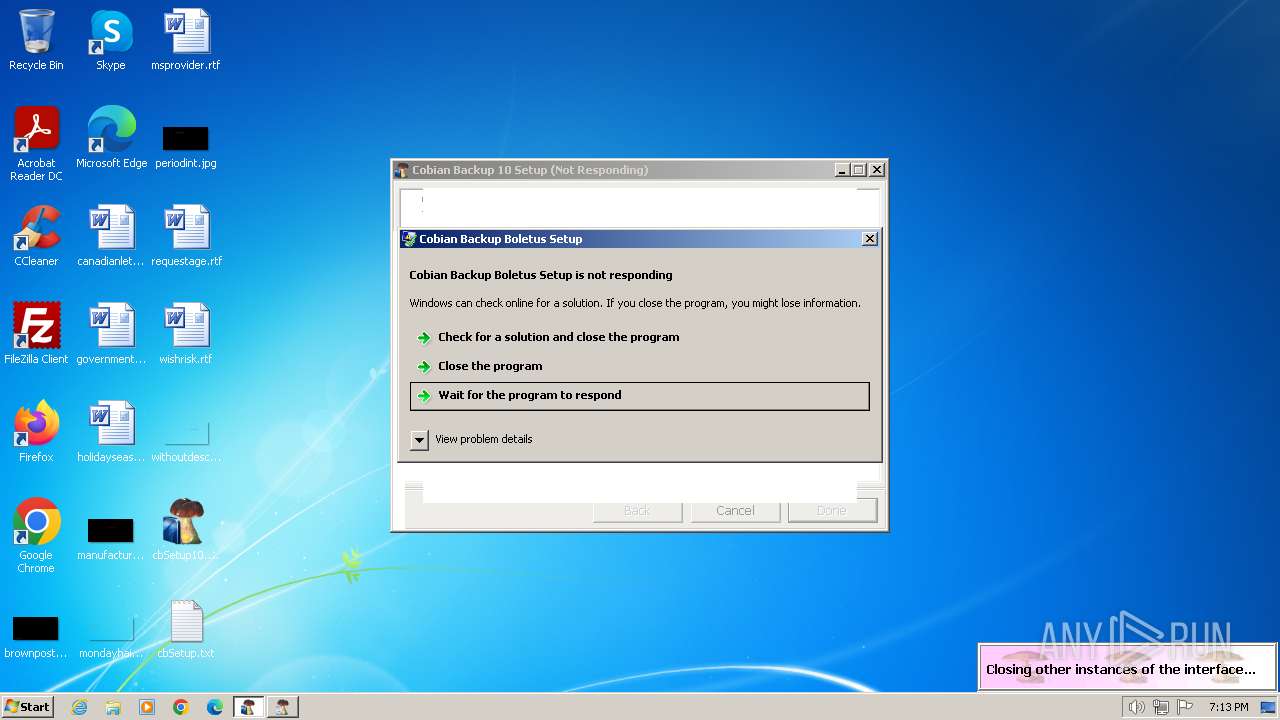Open wishrisk.rtf document icon
1280x720 pixels.
(x=186, y=334)
